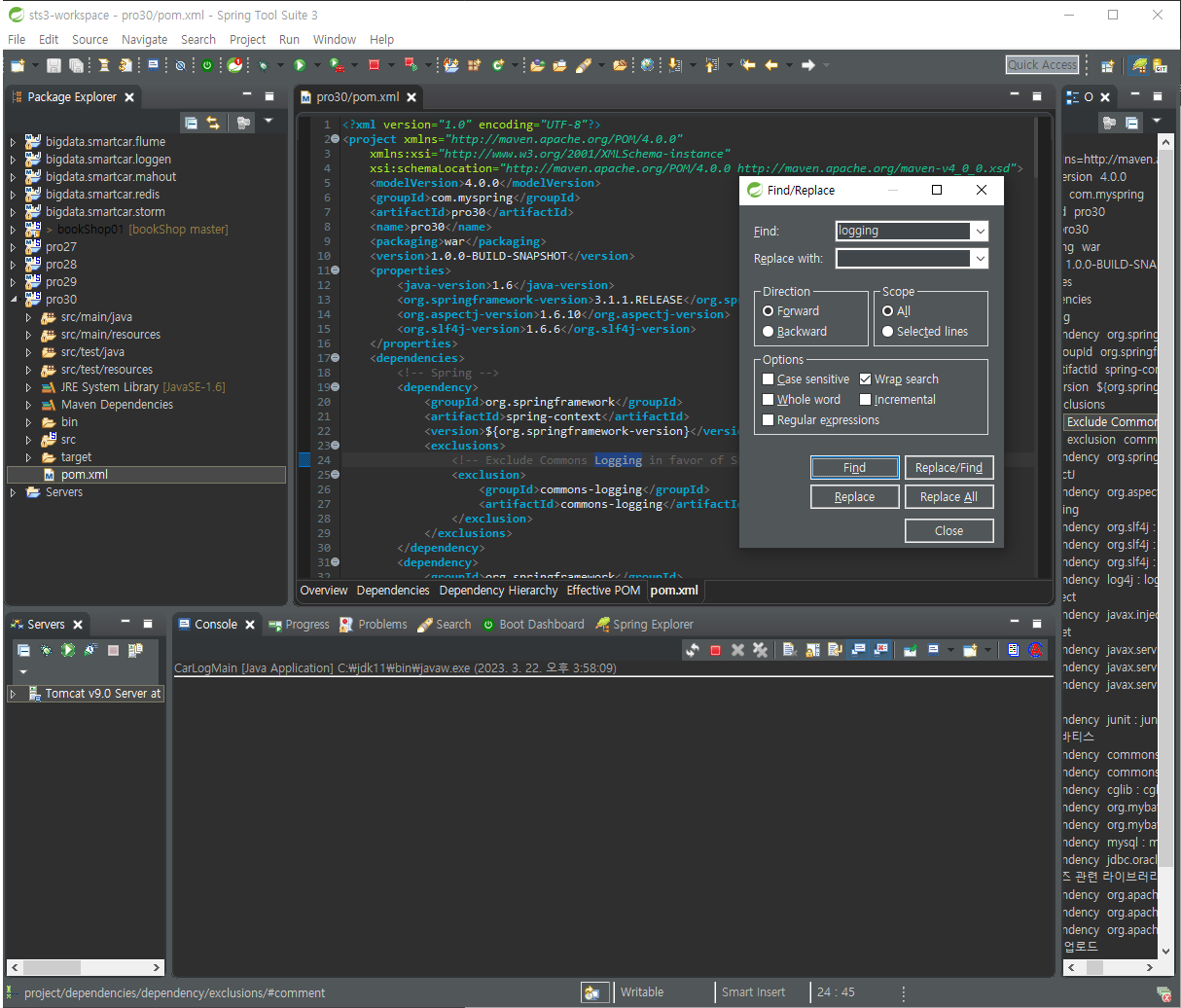Click Terminate red square in Console toolbar
The image size is (1181, 1008).
point(715,650)
